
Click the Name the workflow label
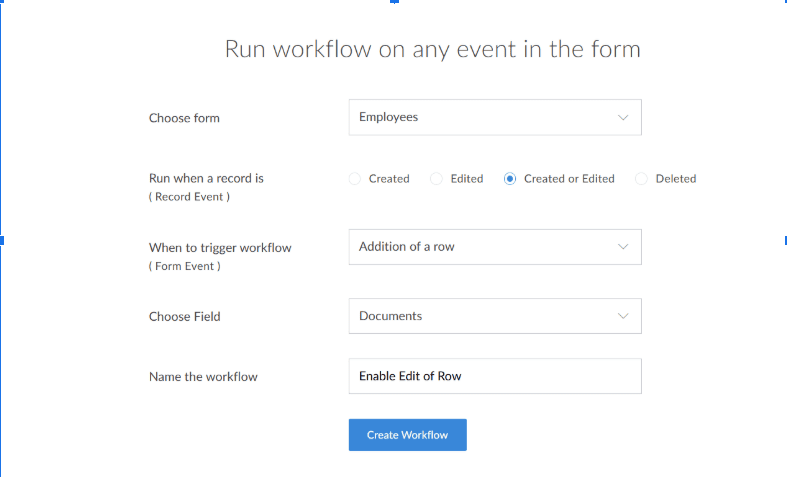coord(203,377)
